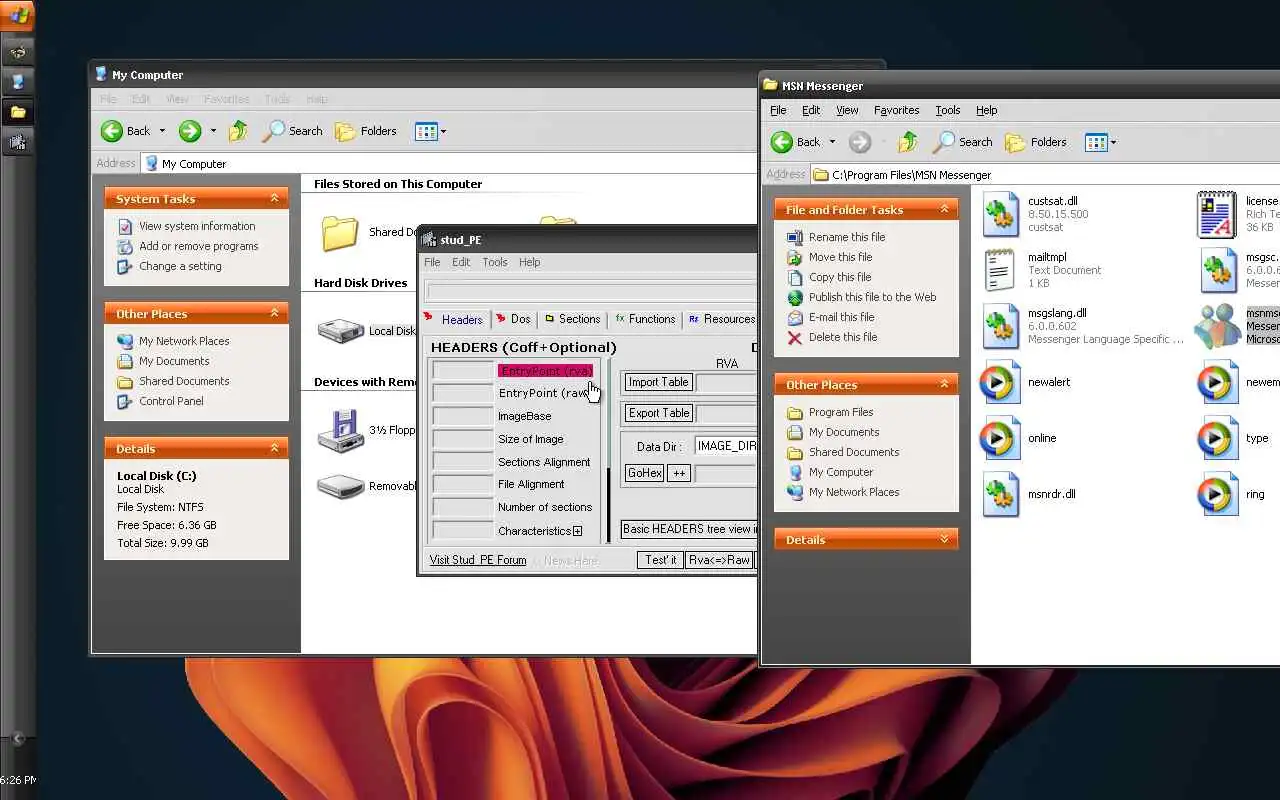Switch to Sections tab in stud_PE
This screenshot has height=800, width=1280.
click(x=572, y=319)
